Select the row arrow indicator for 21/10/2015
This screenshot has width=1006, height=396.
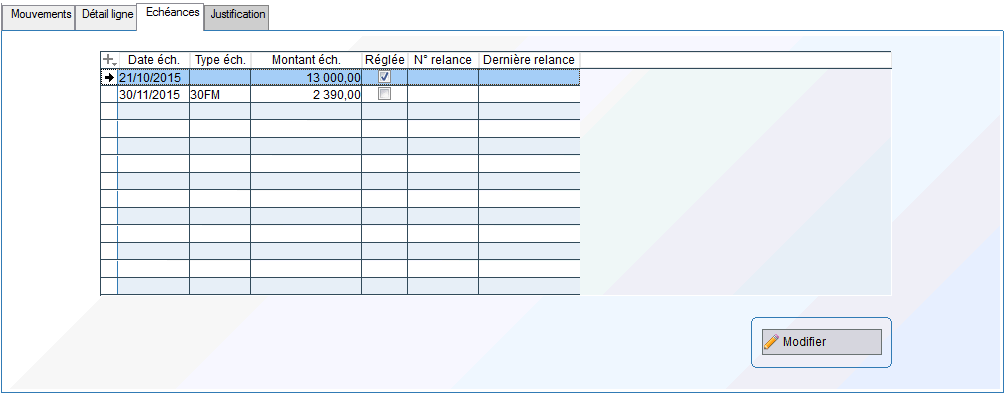pyautogui.click(x=109, y=77)
